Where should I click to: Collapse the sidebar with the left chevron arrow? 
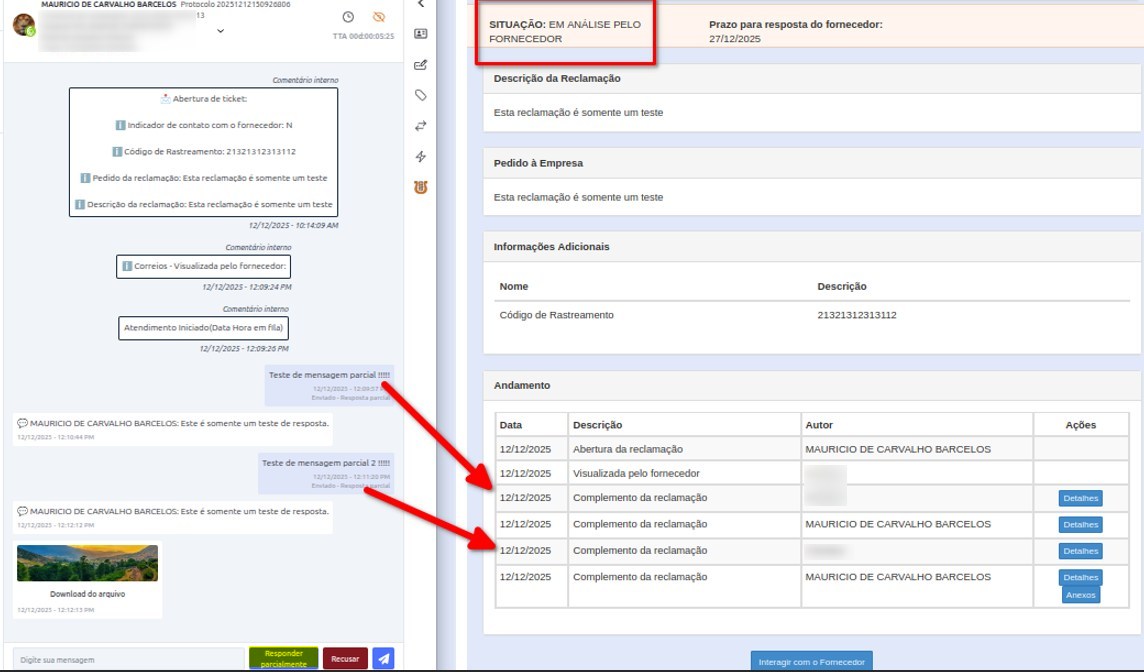(x=421, y=4)
